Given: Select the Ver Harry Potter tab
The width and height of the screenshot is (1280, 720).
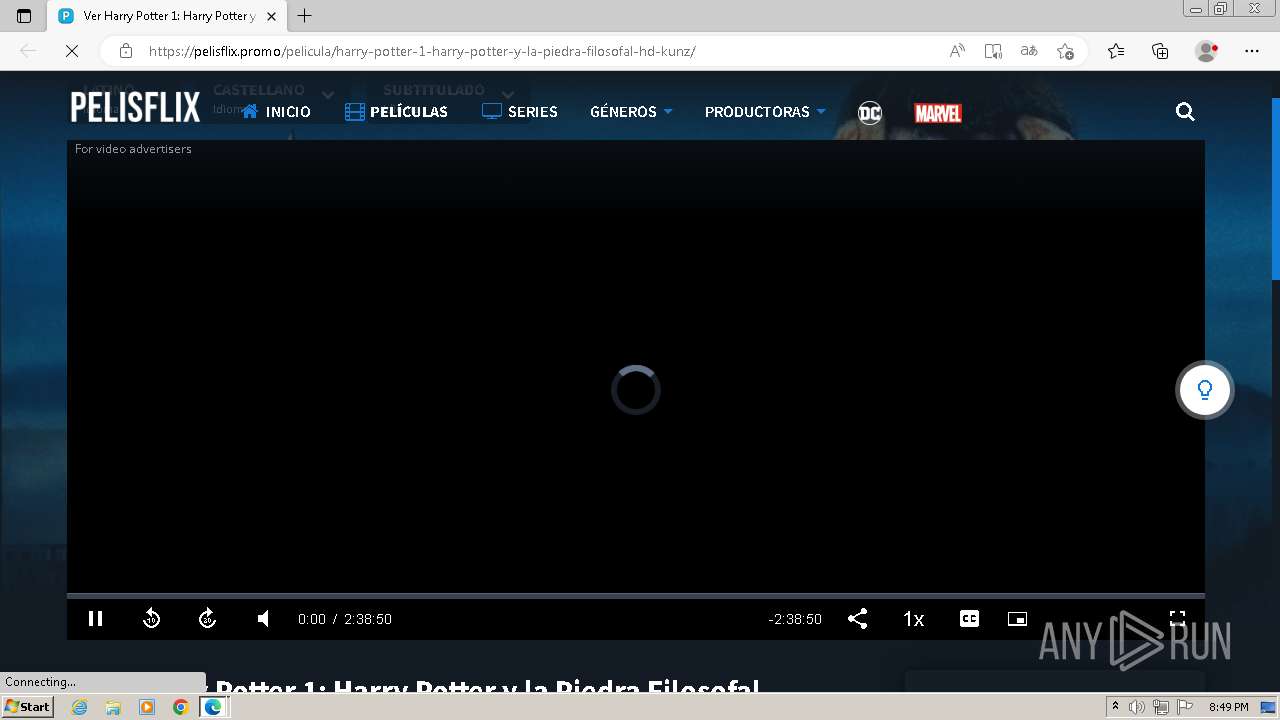Looking at the screenshot, I should (166, 16).
